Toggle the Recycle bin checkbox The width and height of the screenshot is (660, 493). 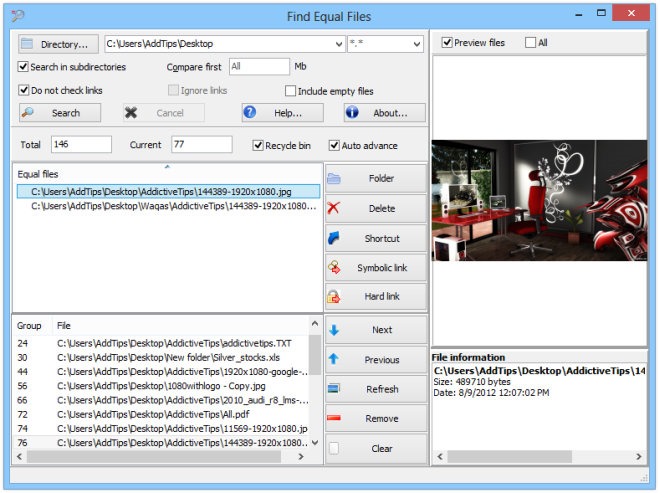258,146
